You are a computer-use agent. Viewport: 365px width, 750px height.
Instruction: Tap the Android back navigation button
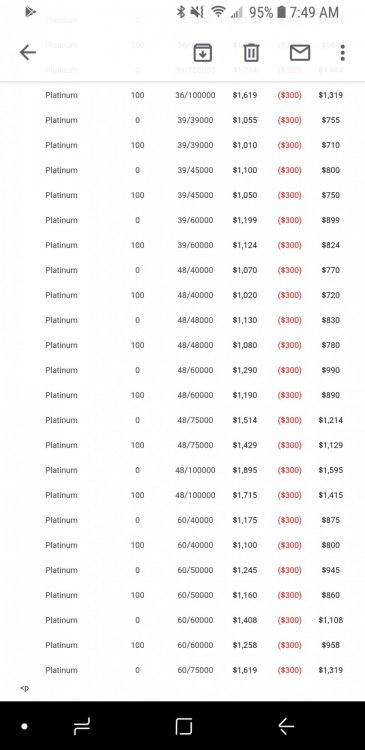click(x=286, y=727)
